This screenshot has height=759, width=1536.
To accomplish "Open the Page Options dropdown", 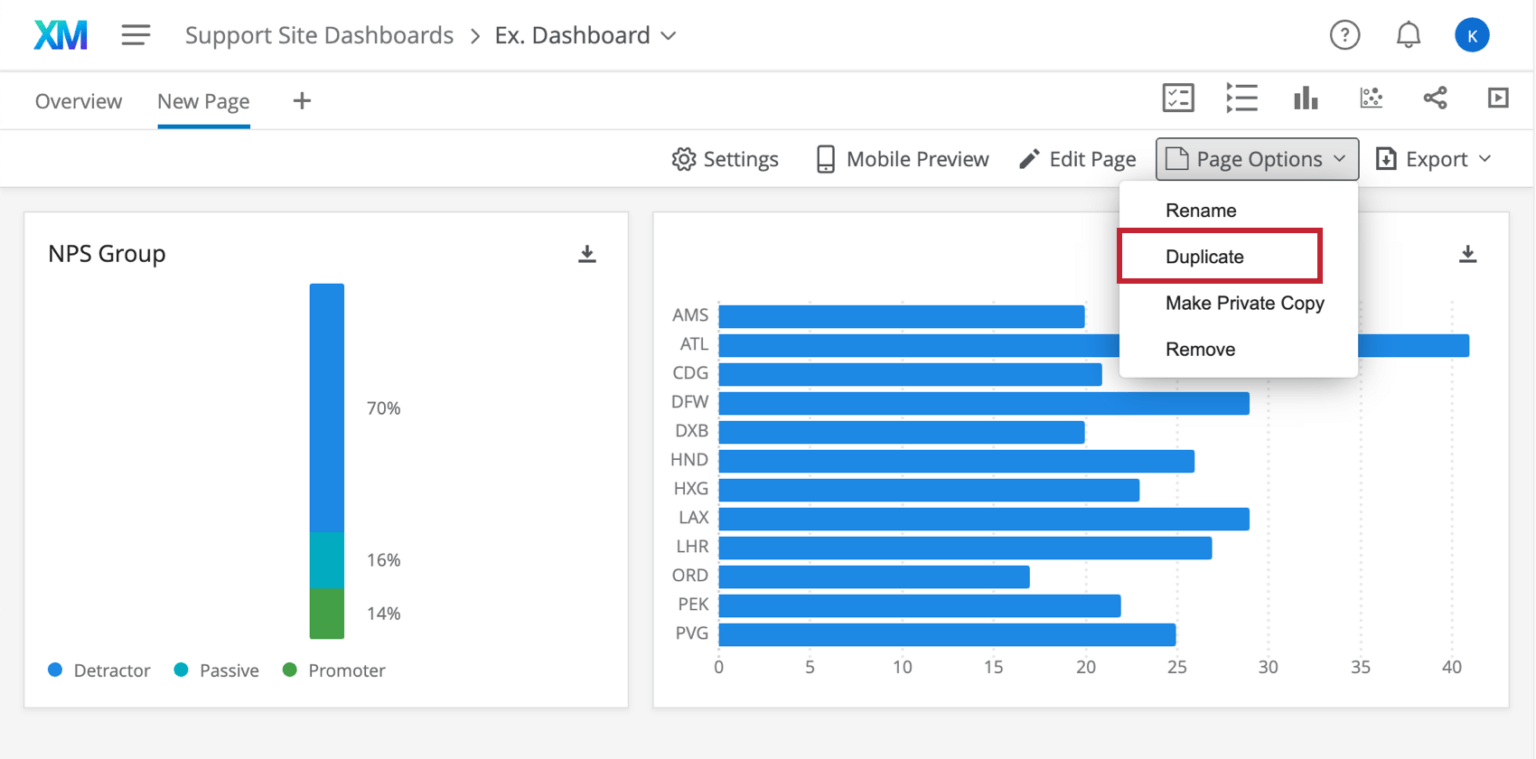I will point(1255,158).
